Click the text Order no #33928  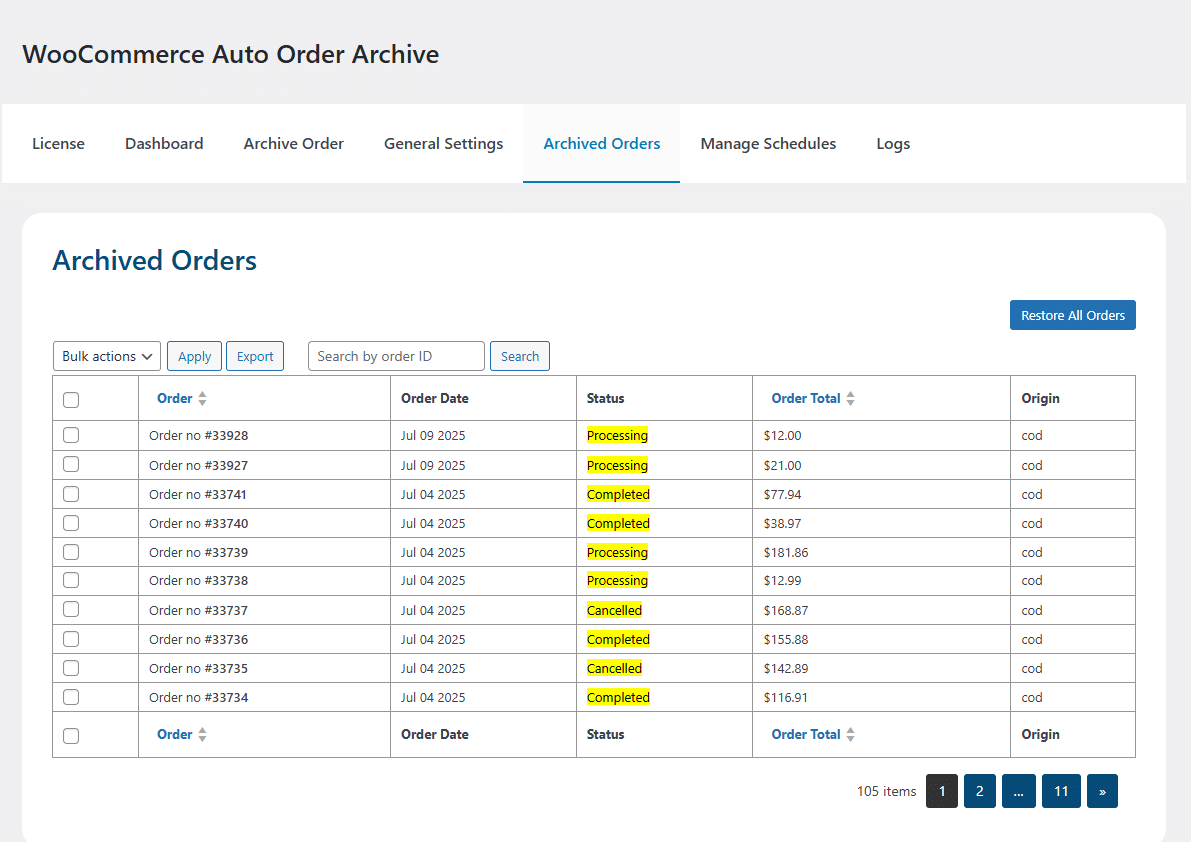(x=198, y=436)
